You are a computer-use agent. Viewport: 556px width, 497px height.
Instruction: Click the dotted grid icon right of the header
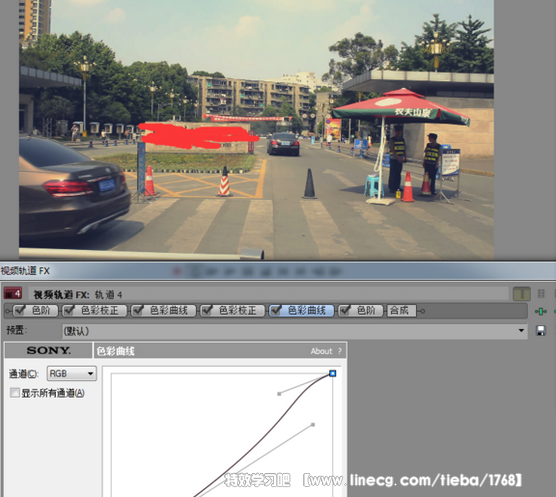[541, 294]
